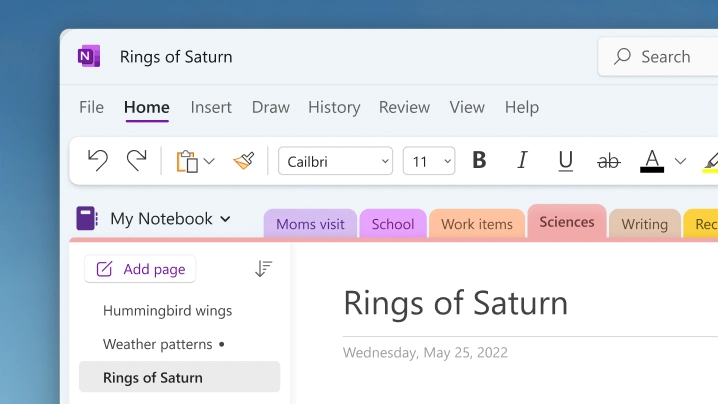Click the Paste clipboard icon
The image size is (718, 404).
tap(186, 161)
